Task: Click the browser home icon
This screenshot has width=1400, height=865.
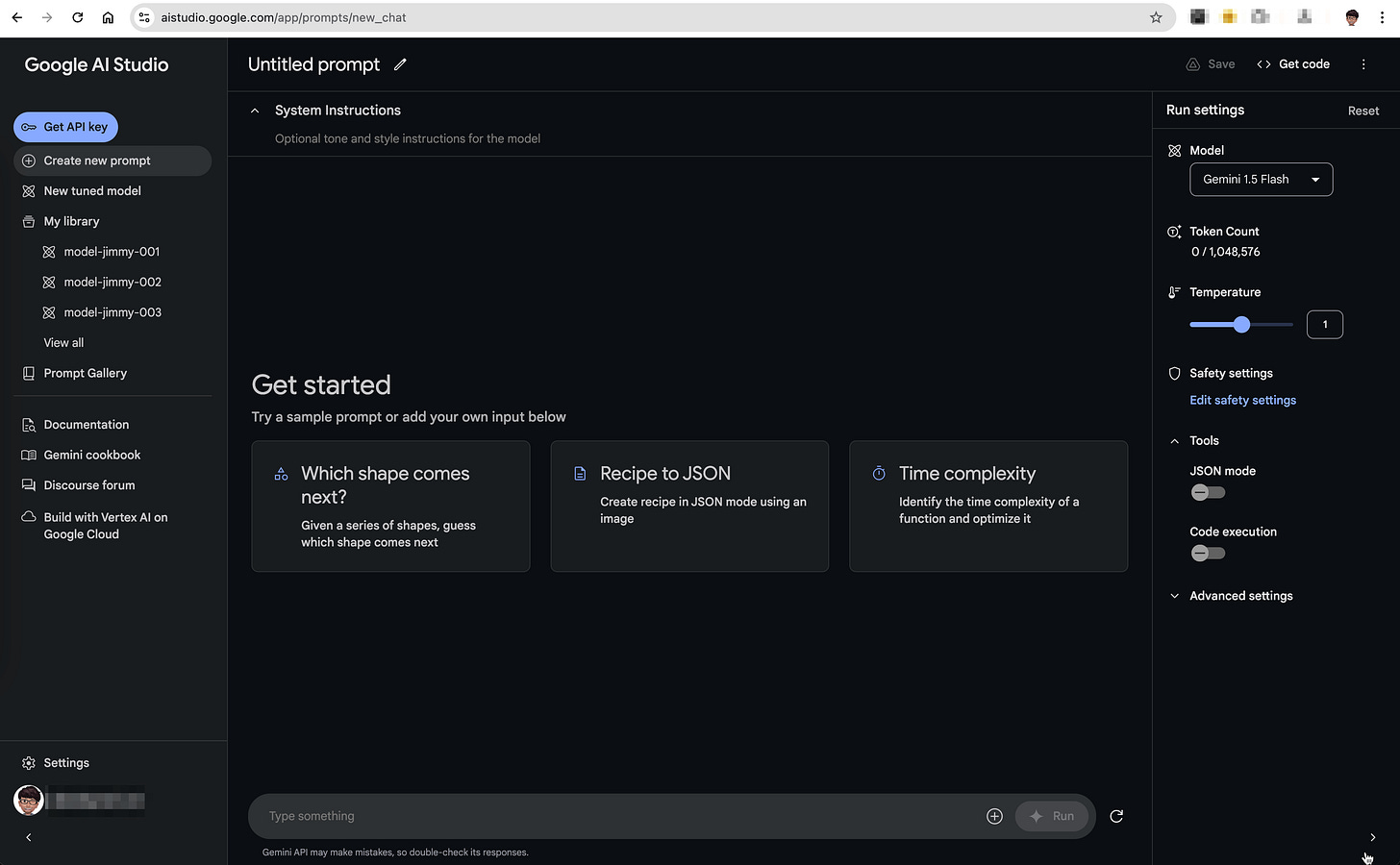Action: pos(108,17)
